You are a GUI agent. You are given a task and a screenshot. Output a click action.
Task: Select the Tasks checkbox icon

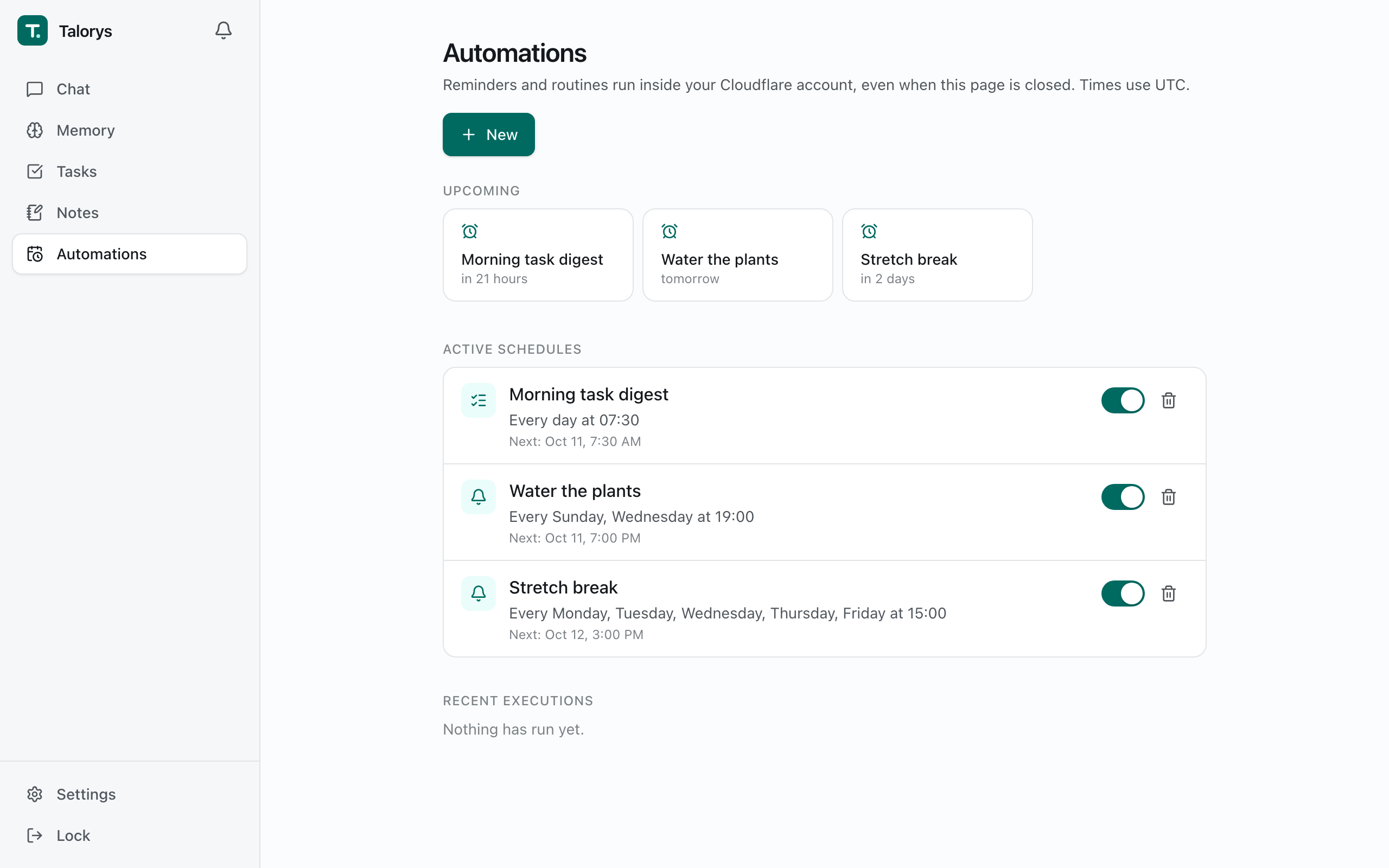(35, 171)
